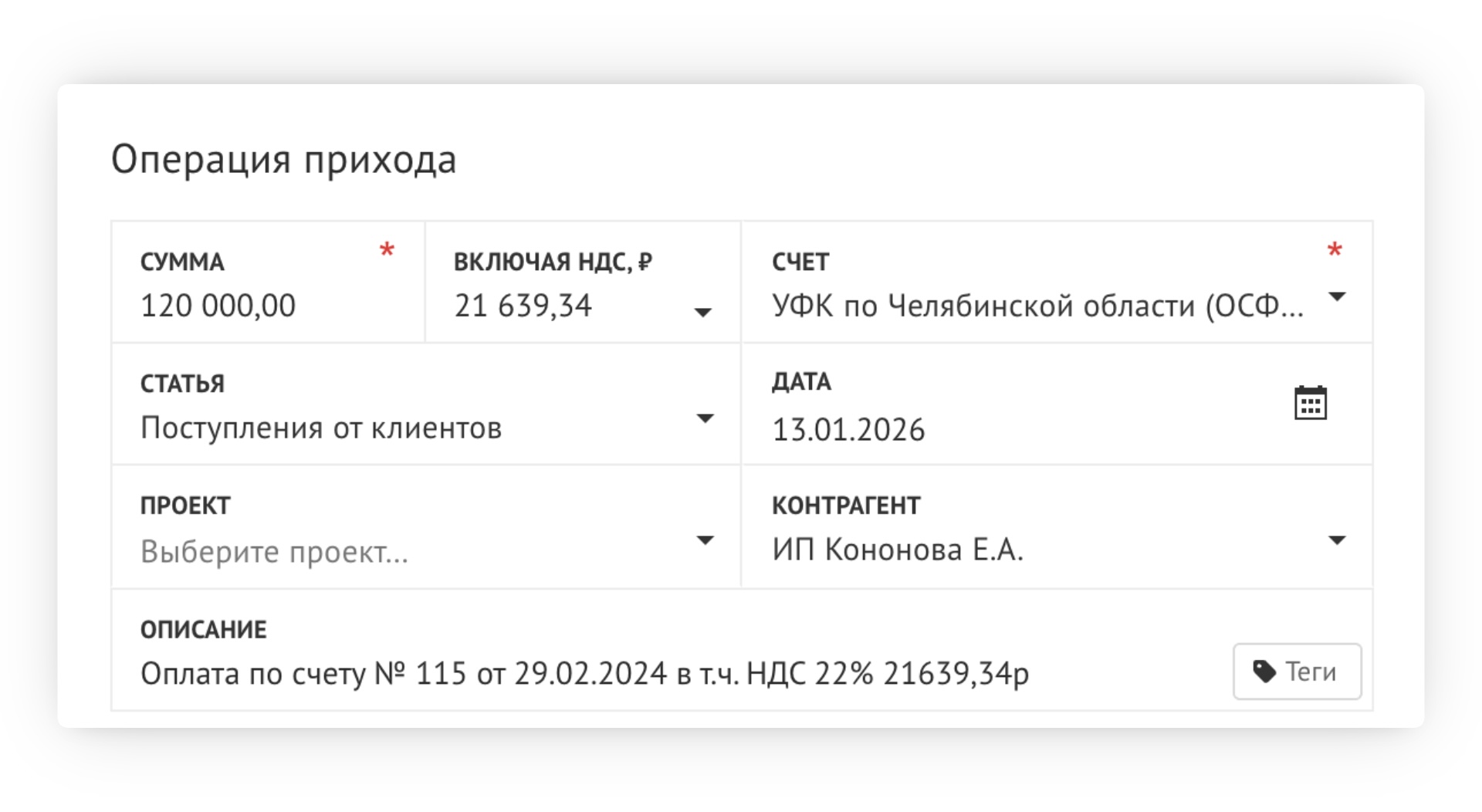The height and width of the screenshot is (812, 1482).
Task: Click the ИП Кононова Е.А. counterparty value
Action: (x=898, y=550)
